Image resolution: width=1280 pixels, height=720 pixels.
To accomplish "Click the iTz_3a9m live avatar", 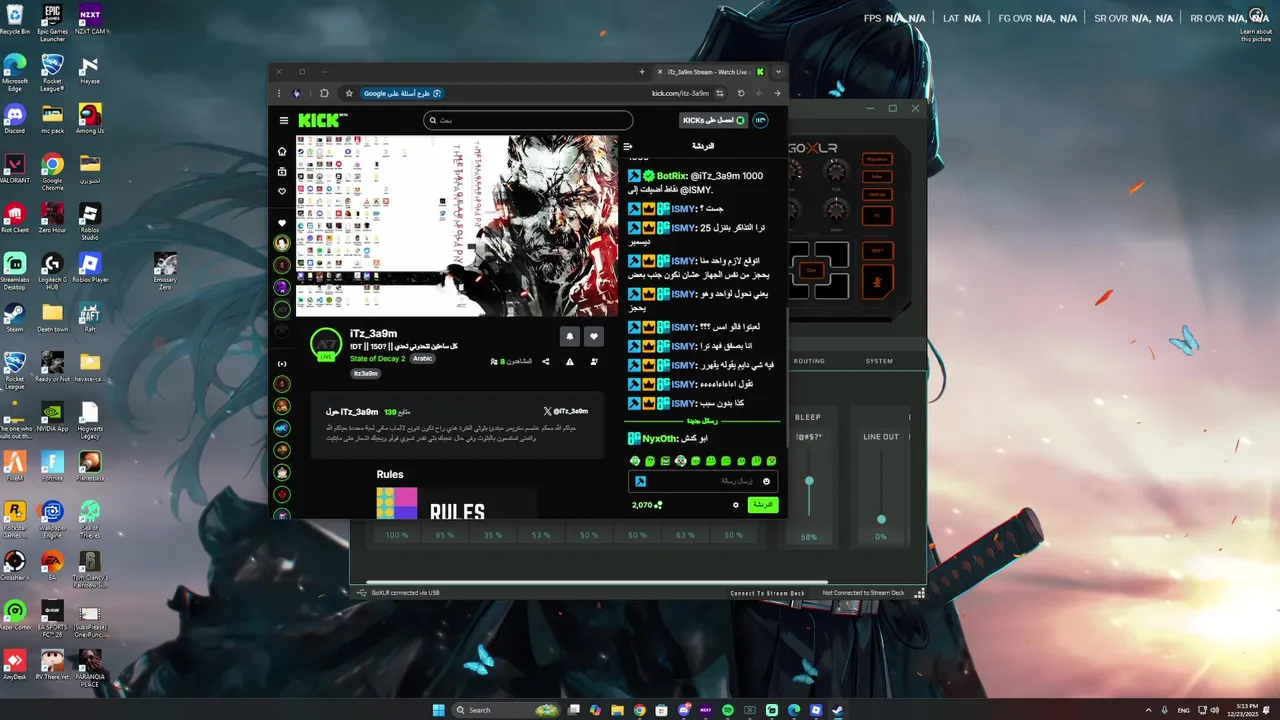I will tap(326, 344).
